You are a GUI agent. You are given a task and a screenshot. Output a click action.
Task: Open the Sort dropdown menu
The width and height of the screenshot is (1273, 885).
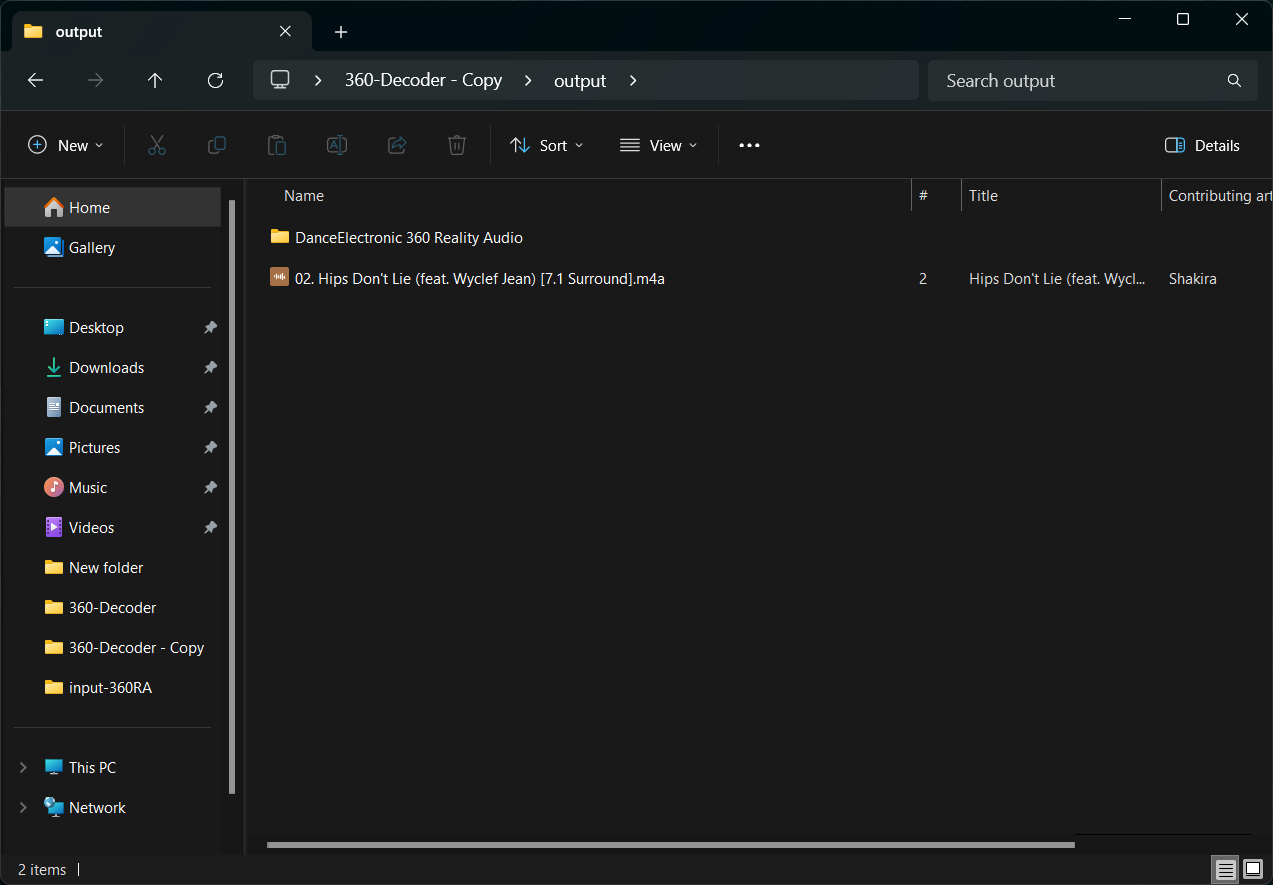[x=546, y=145]
